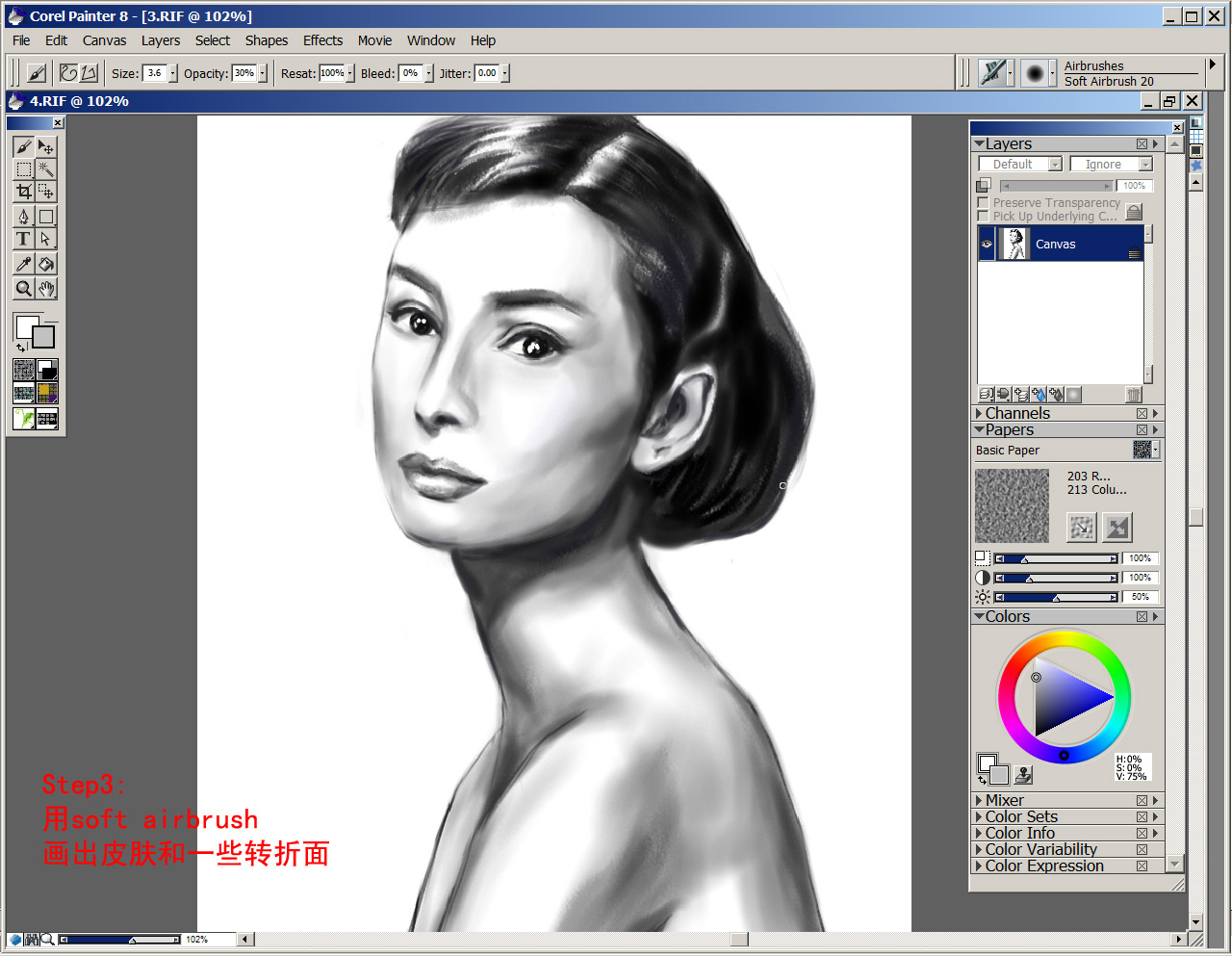The width and height of the screenshot is (1232, 956).
Task: Toggle Pick Up Underlying Color checkbox
Action: click(983, 217)
